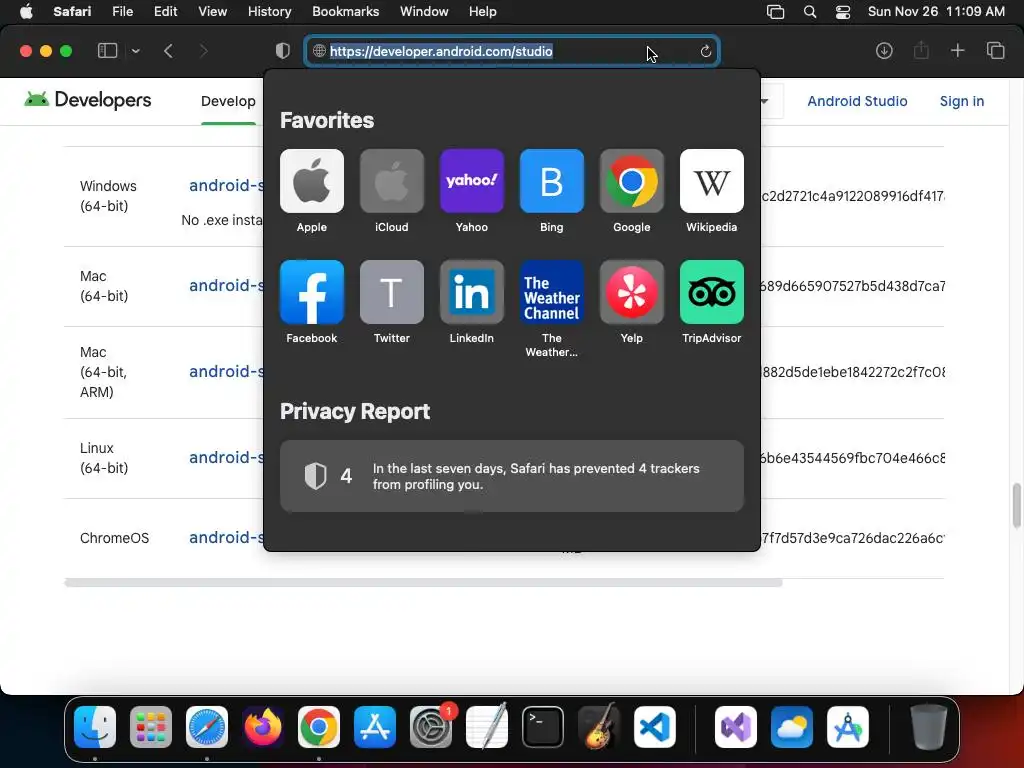Open the Wikipedia favorite tile
Image resolution: width=1024 pixels, height=768 pixels.
pyautogui.click(x=711, y=181)
